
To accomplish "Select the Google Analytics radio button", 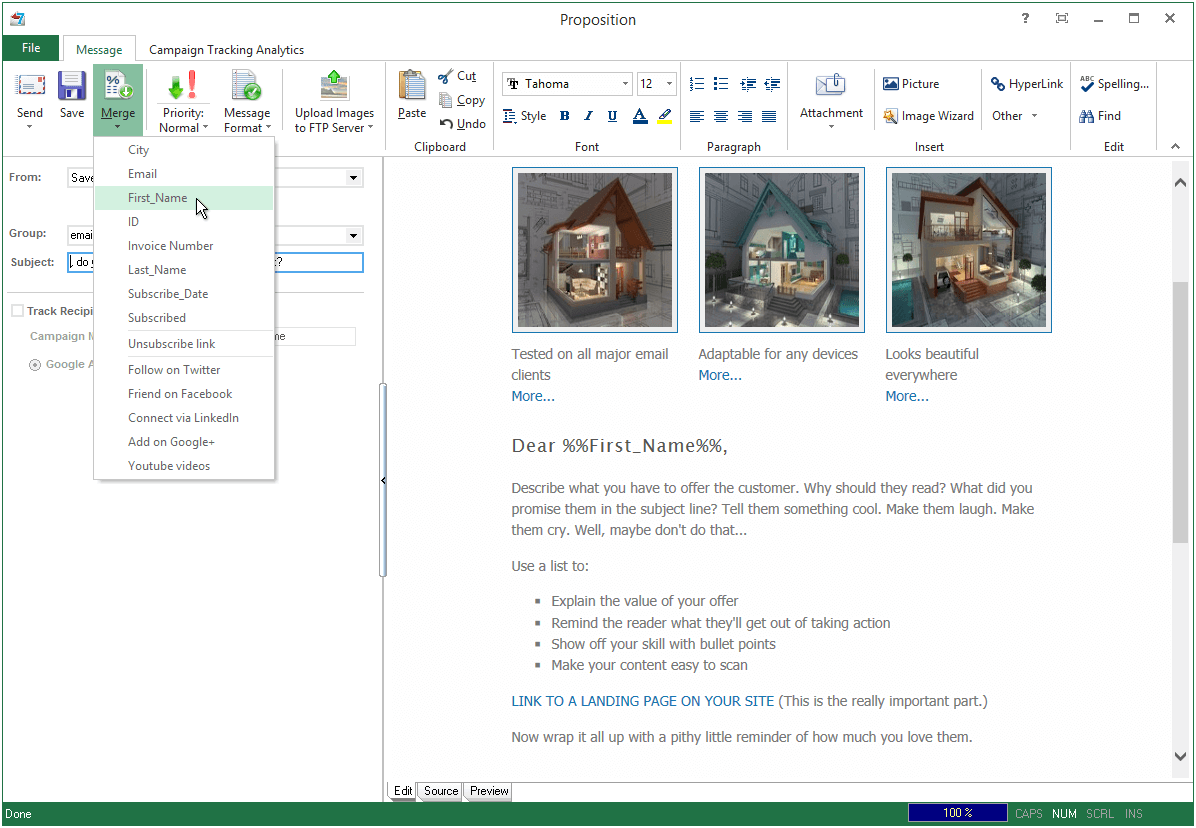I will click(35, 365).
